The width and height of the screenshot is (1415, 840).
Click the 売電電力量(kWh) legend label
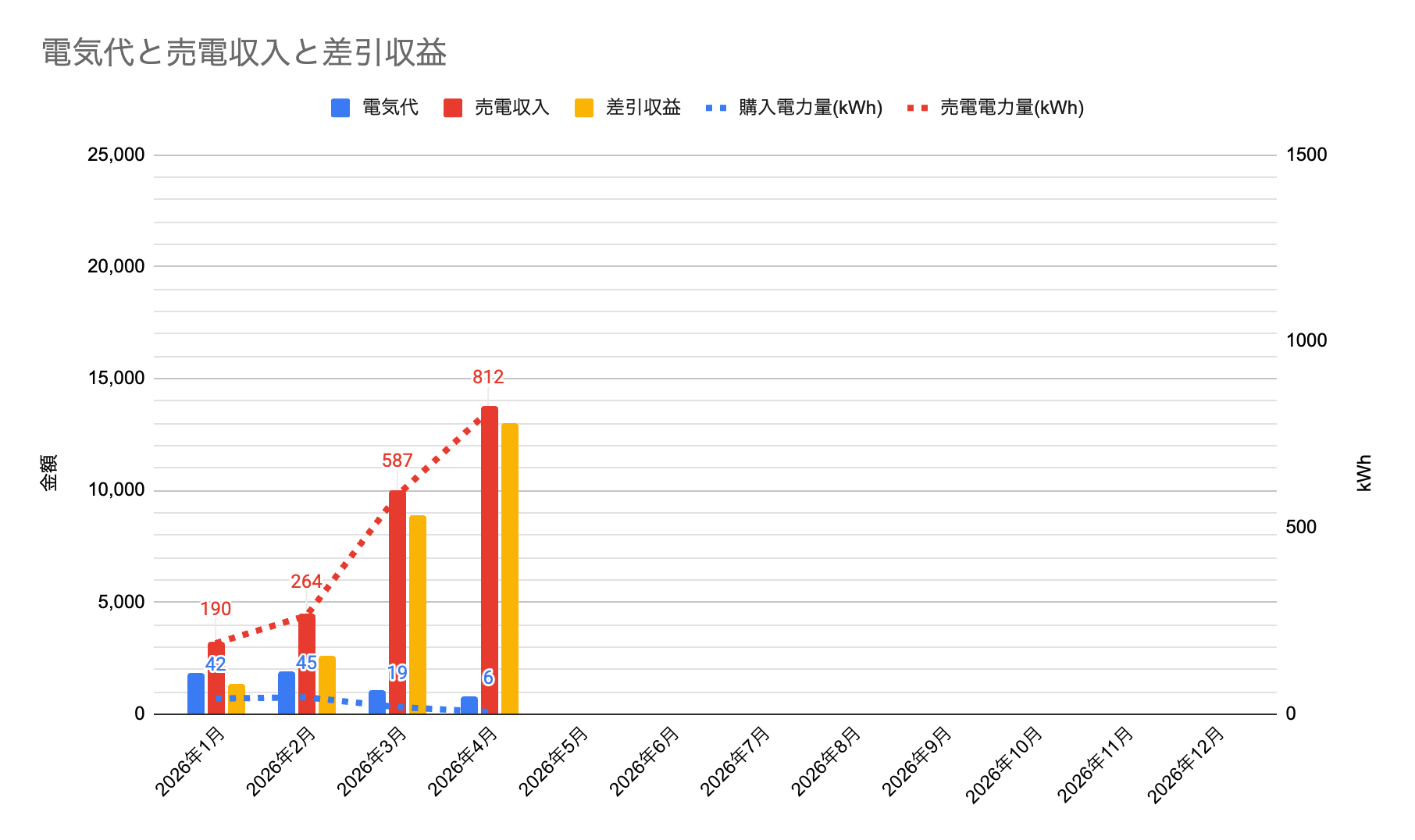1012,108
